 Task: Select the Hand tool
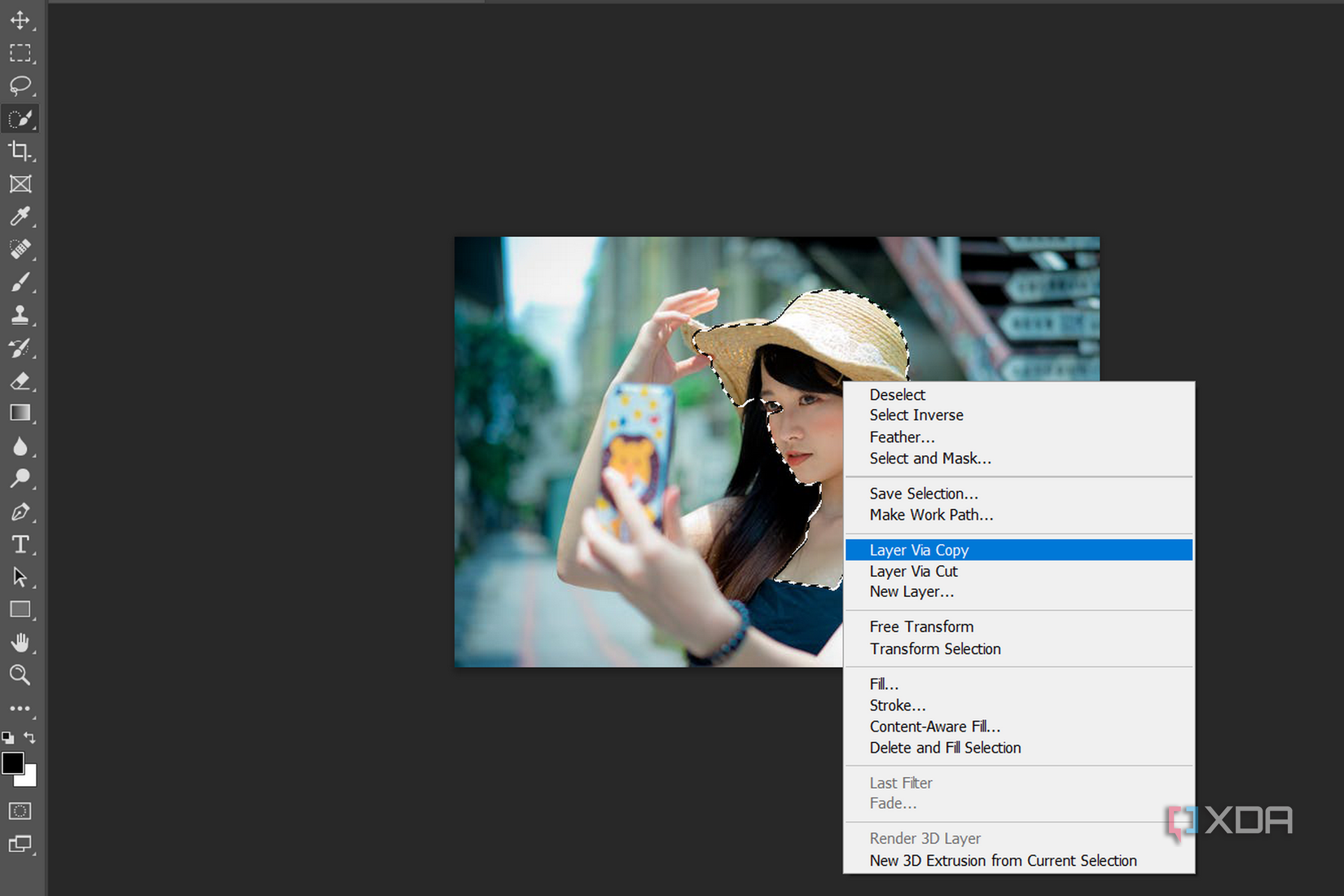tap(20, 643)
